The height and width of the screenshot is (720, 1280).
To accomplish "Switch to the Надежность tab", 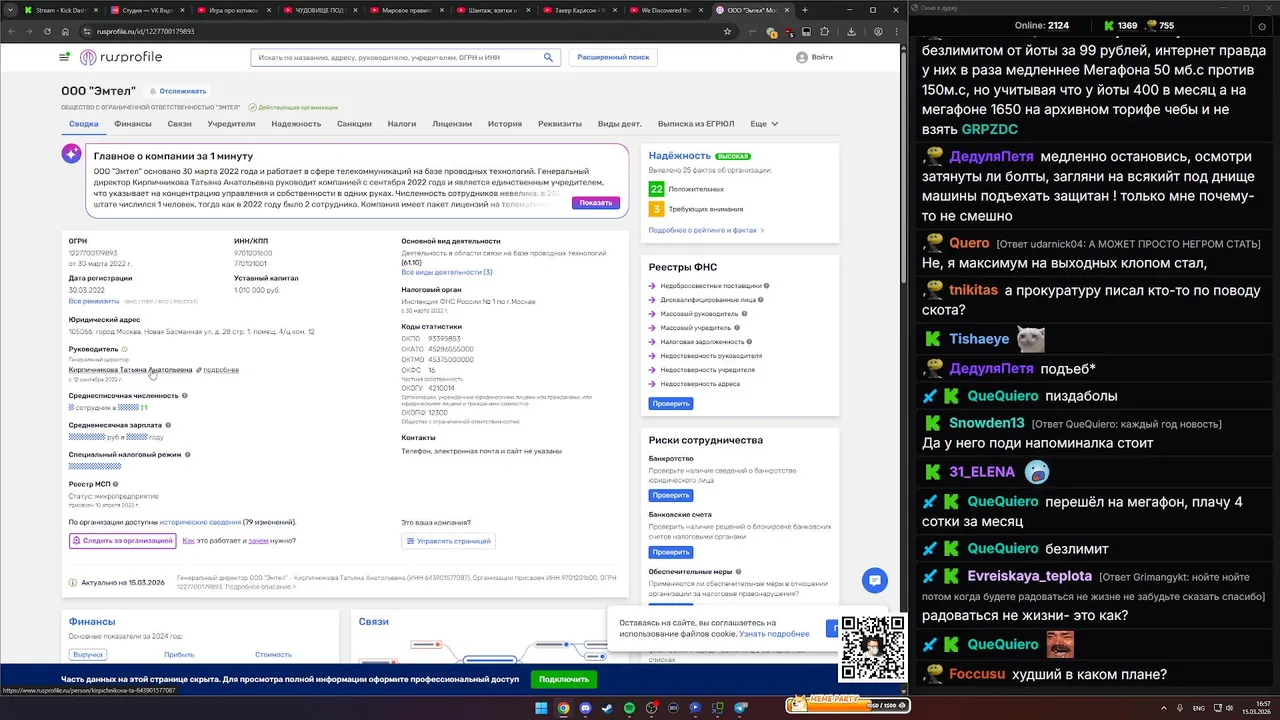I will [x=296, y=124].
